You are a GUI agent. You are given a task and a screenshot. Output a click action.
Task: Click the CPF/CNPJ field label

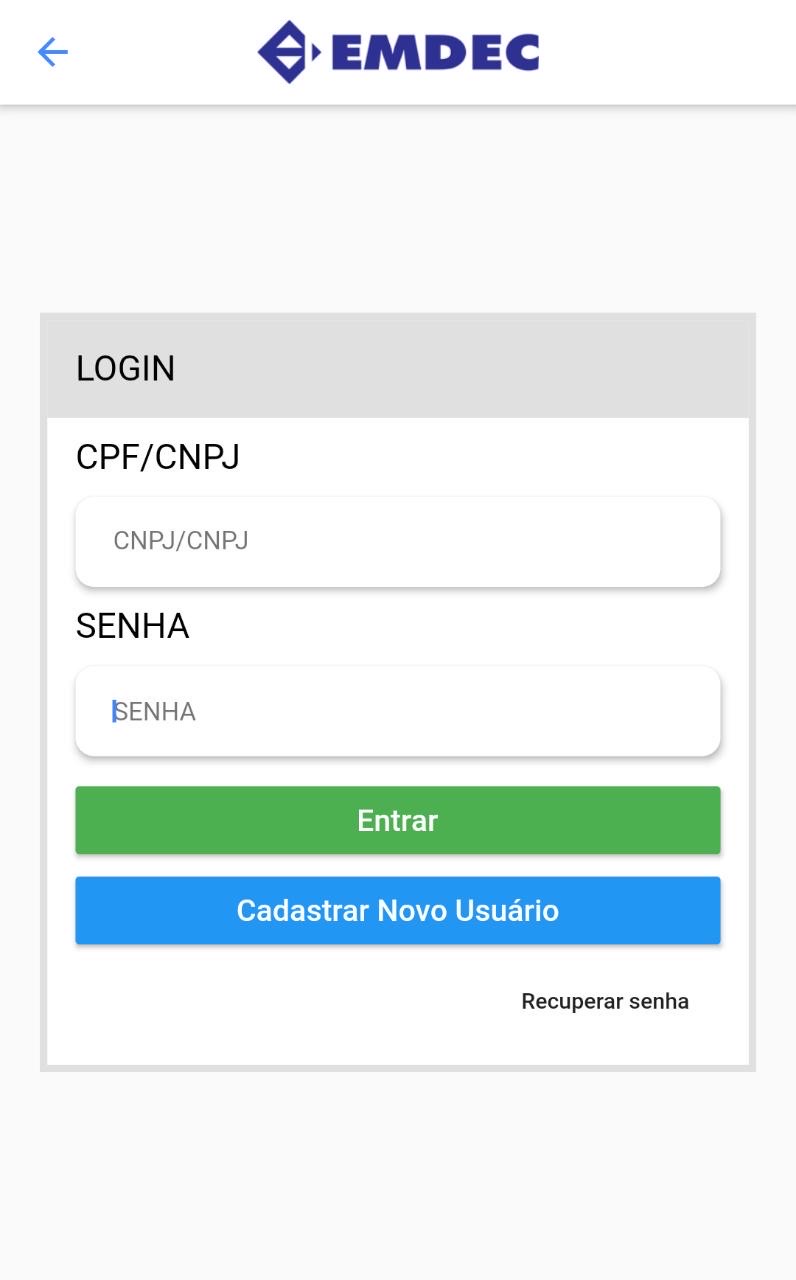tap(158, 458)
